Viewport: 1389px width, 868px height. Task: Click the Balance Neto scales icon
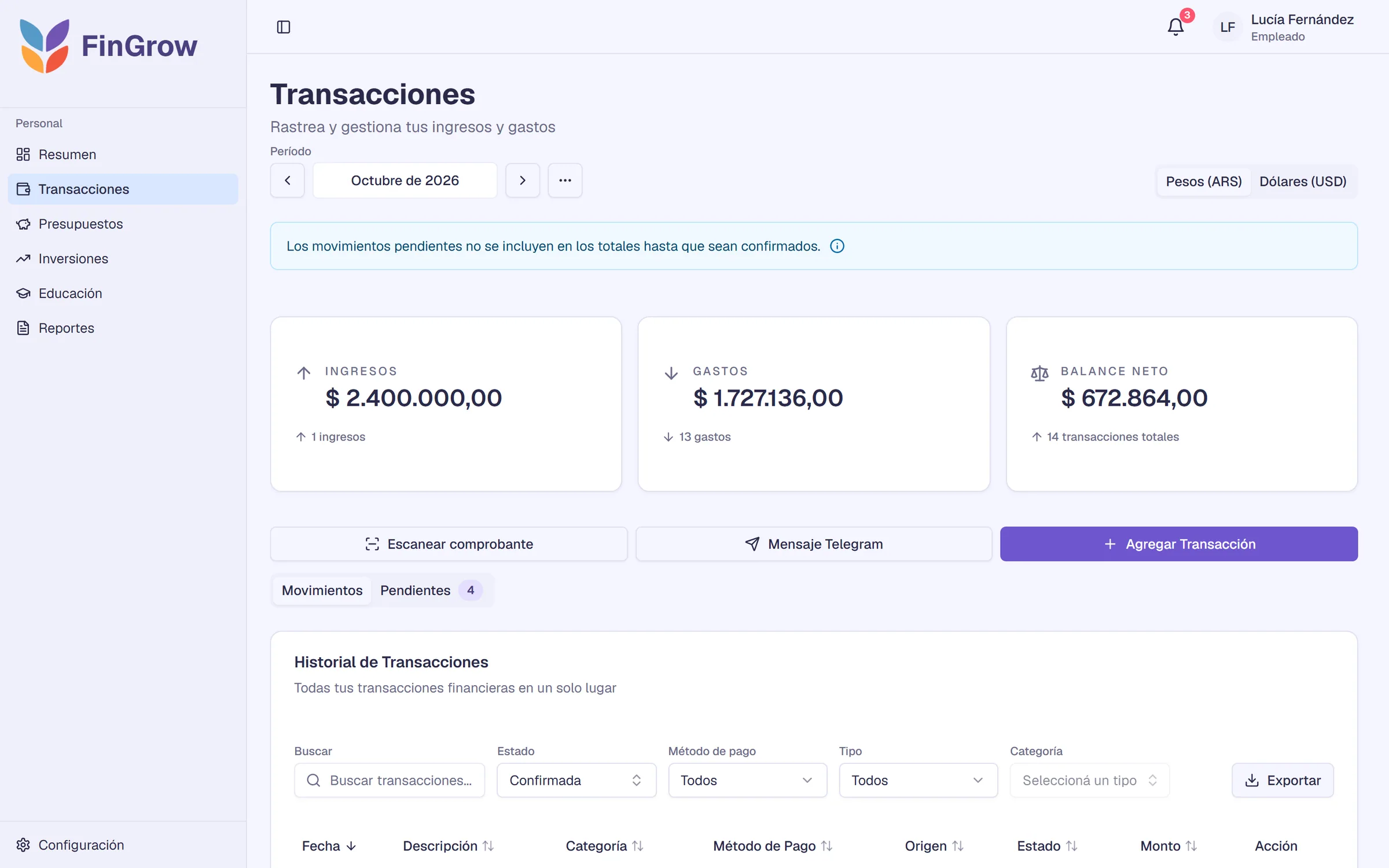tap(1039, 373)
